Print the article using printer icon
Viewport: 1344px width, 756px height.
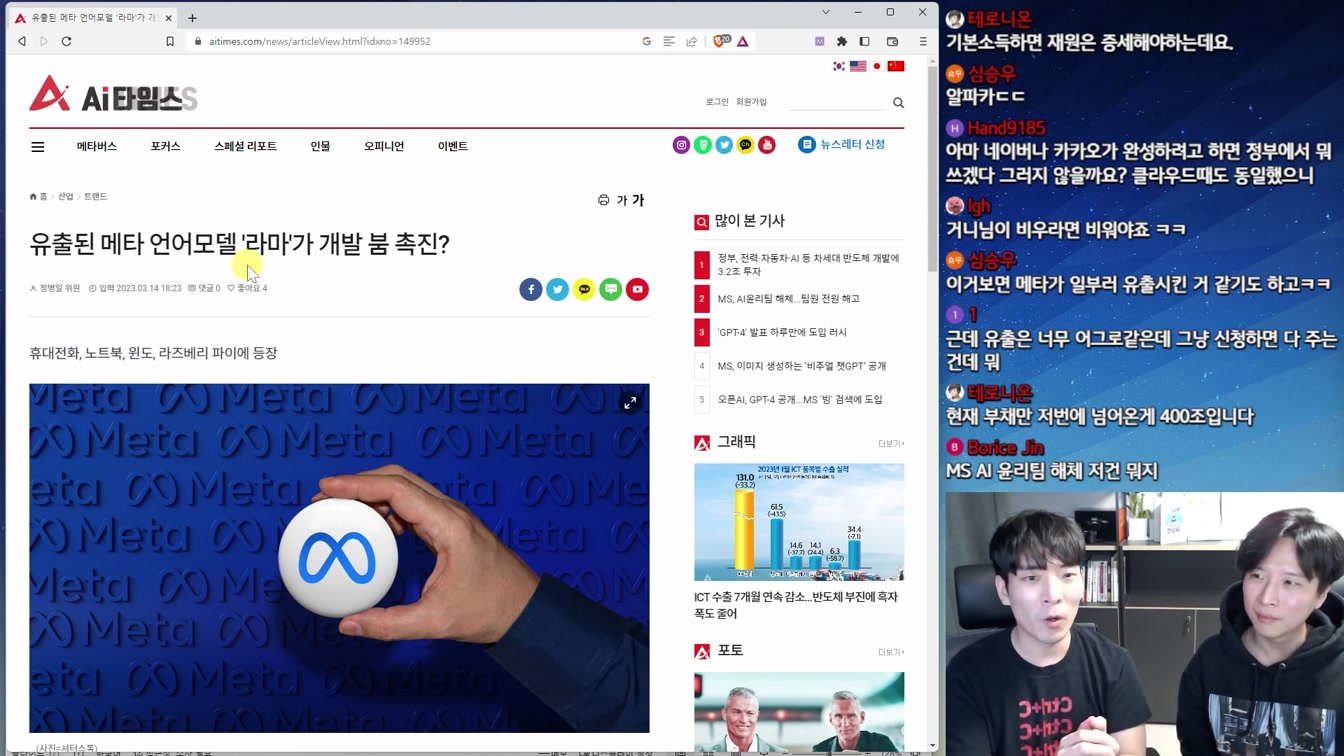[x=603, y=200]
